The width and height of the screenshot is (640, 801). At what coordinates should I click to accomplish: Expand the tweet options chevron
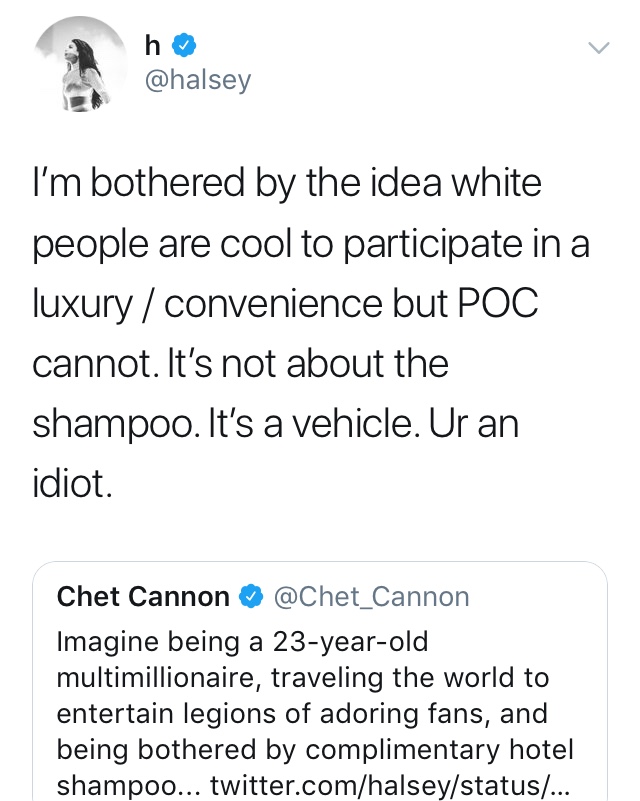tap(598, 49)
